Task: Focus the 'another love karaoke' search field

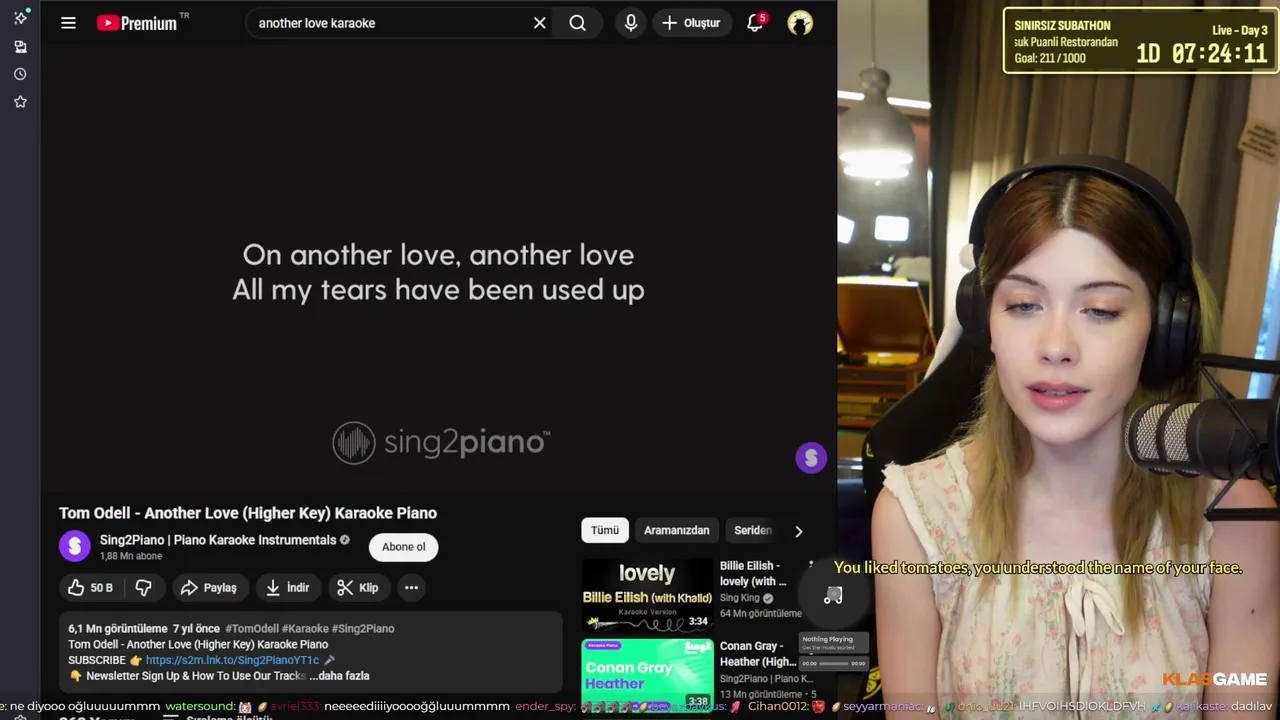Action: pyautogui.click(x=390, y=23)
